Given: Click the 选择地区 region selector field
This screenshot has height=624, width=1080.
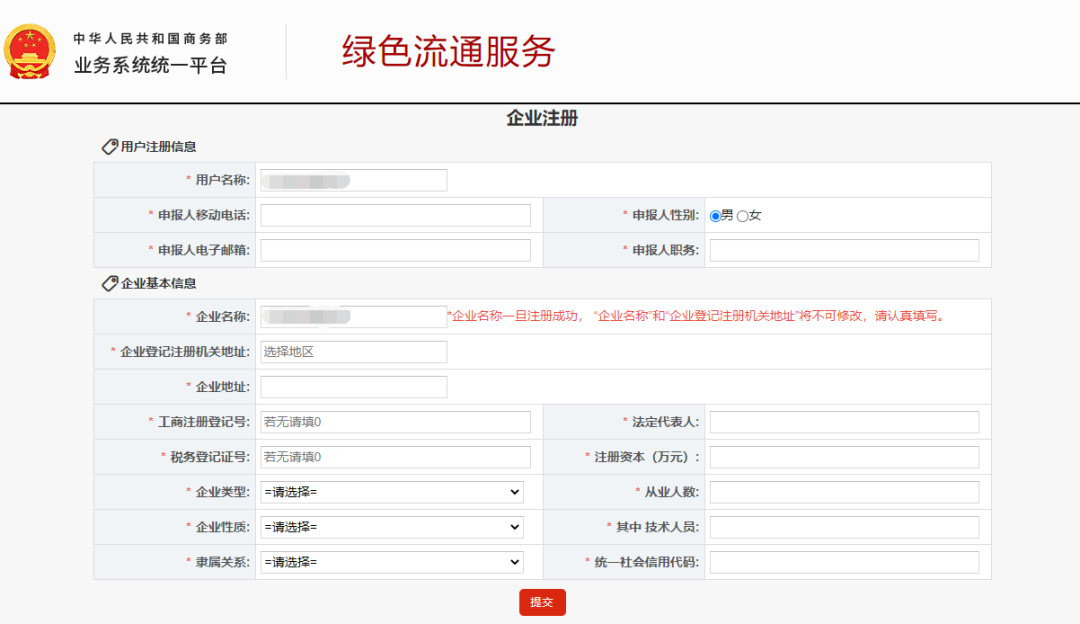Looking at the screenshot, I should pyautogui.click(x=352, y=351).
